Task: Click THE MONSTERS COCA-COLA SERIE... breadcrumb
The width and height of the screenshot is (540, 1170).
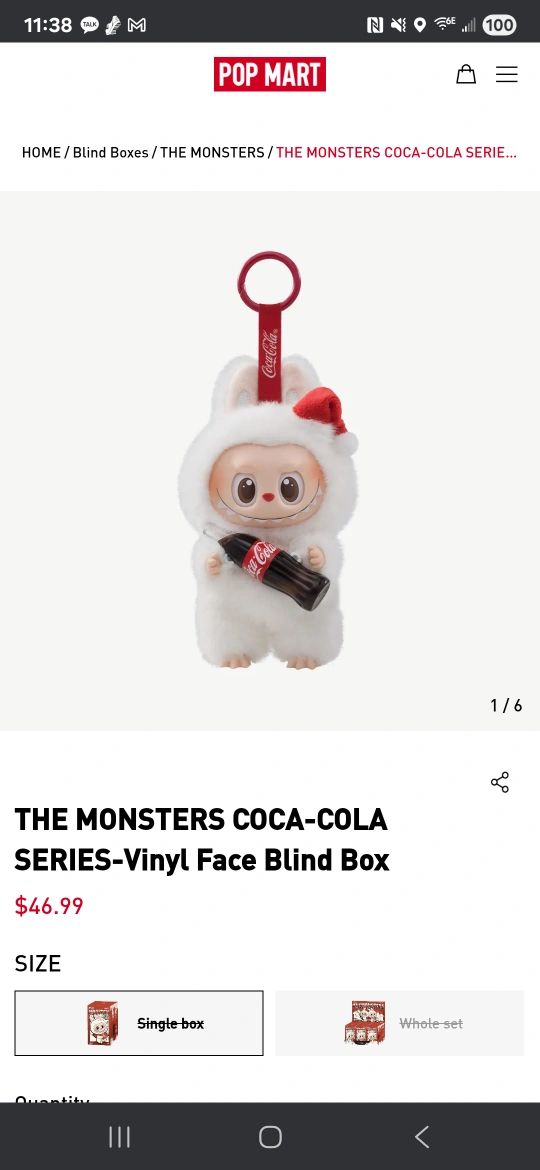Action: click(x=396, y=152)
